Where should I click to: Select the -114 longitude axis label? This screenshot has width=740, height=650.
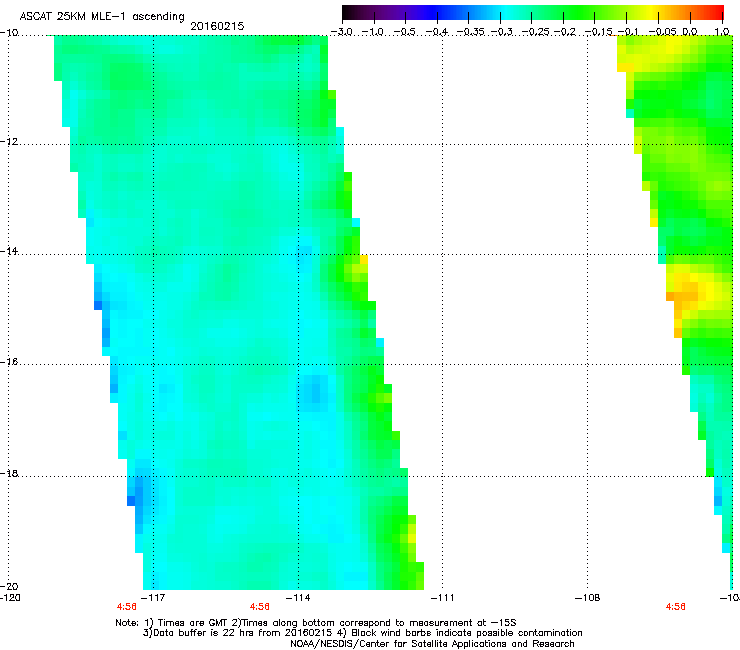point(298,598)
